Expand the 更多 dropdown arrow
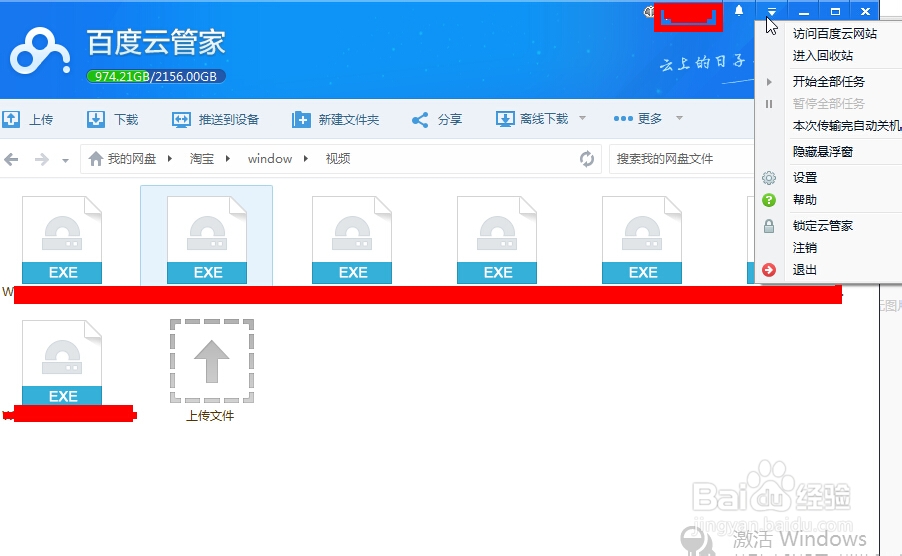 [x=679, y=118]
